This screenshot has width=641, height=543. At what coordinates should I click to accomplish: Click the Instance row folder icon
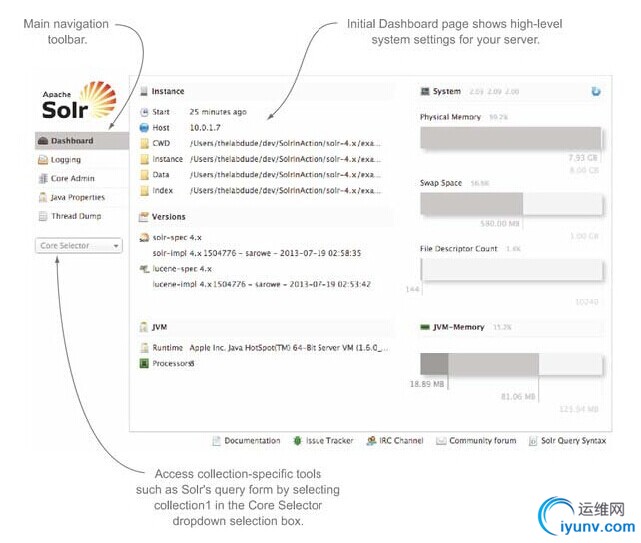(x=144, y=159)
